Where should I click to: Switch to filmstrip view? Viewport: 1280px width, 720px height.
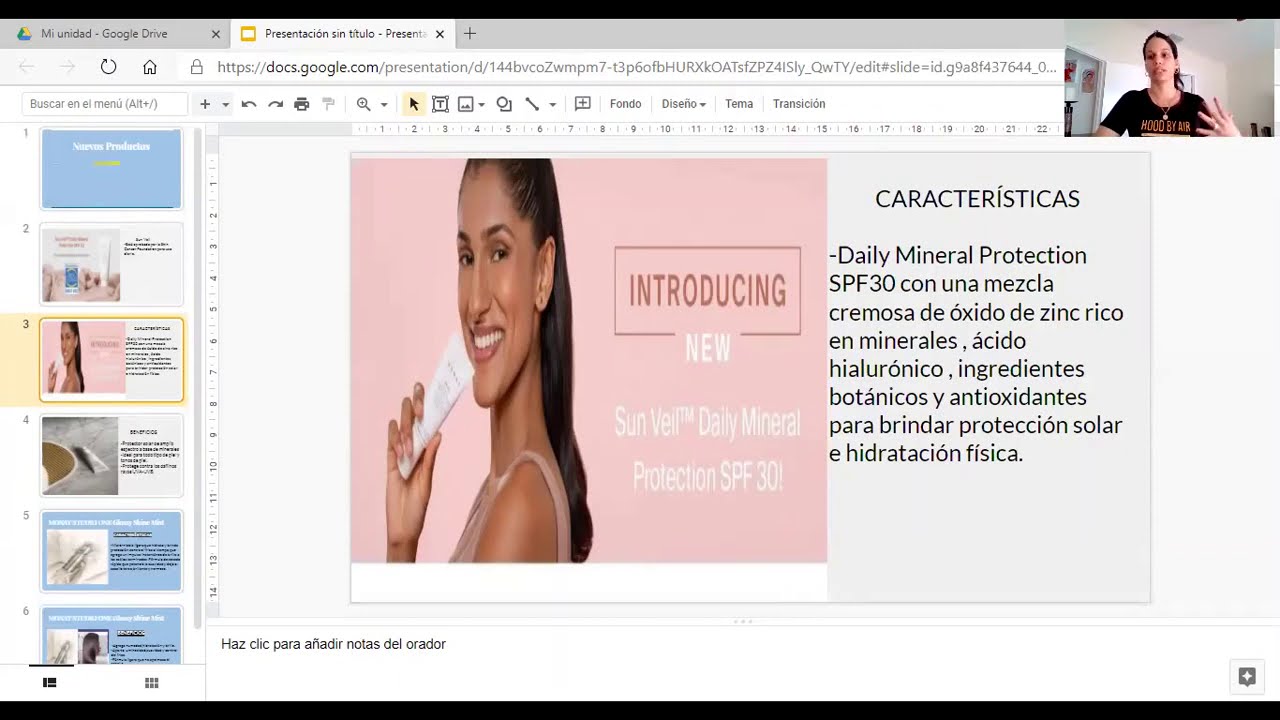(x=49, y=682)
